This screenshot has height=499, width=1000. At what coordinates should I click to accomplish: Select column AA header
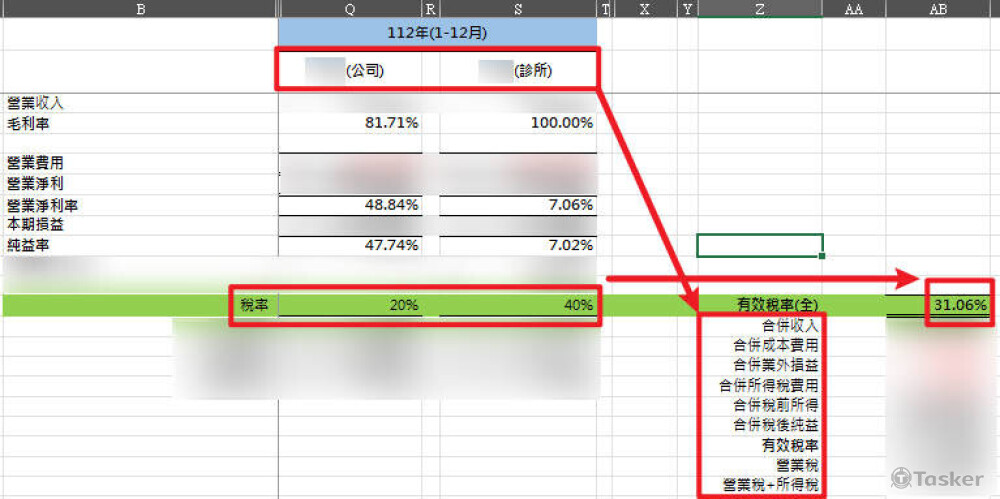pos(853,9)
